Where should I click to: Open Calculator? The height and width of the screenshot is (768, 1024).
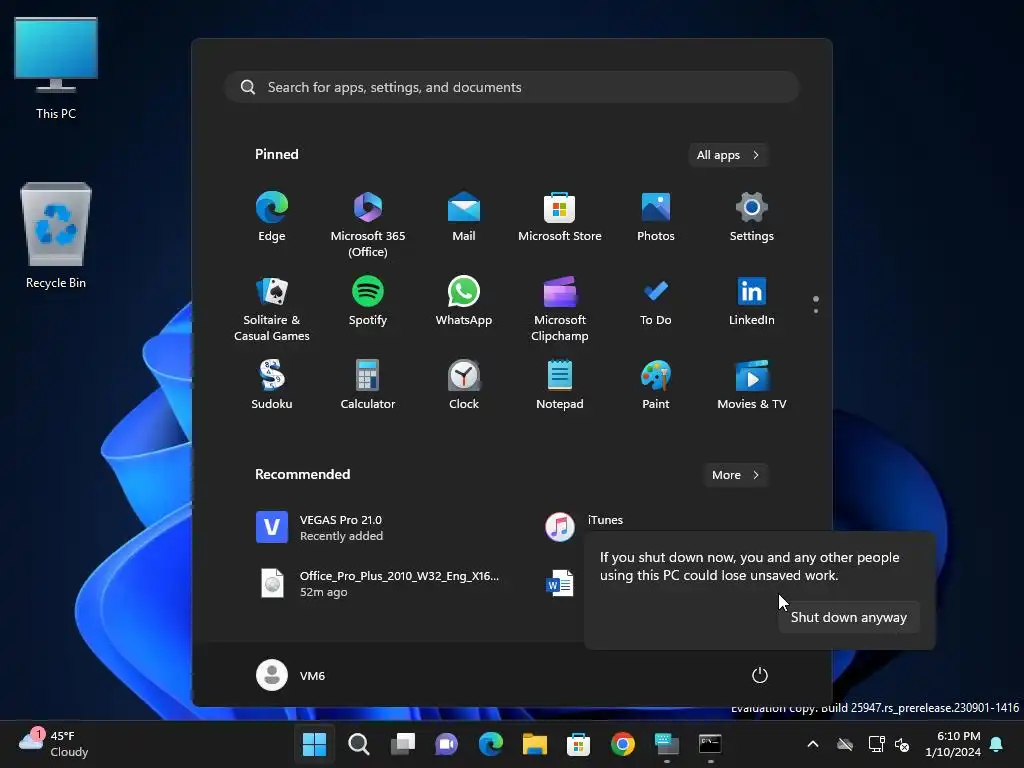368,385
